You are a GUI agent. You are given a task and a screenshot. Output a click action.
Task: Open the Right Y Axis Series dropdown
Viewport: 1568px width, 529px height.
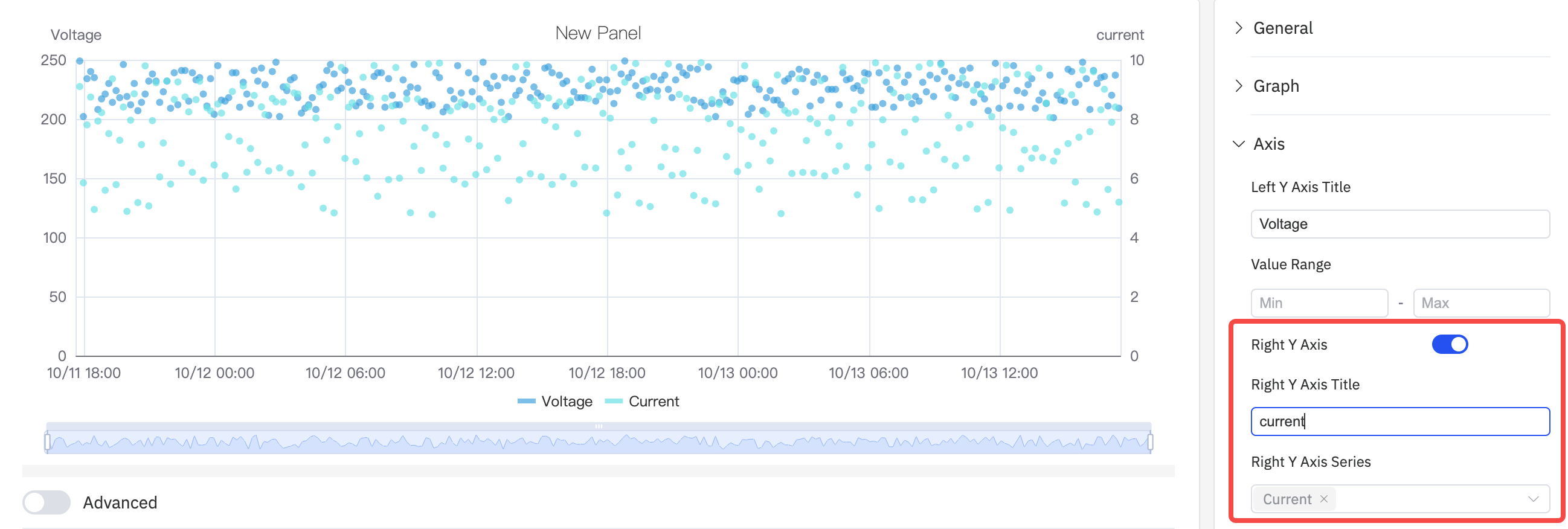click(1532, 499)
